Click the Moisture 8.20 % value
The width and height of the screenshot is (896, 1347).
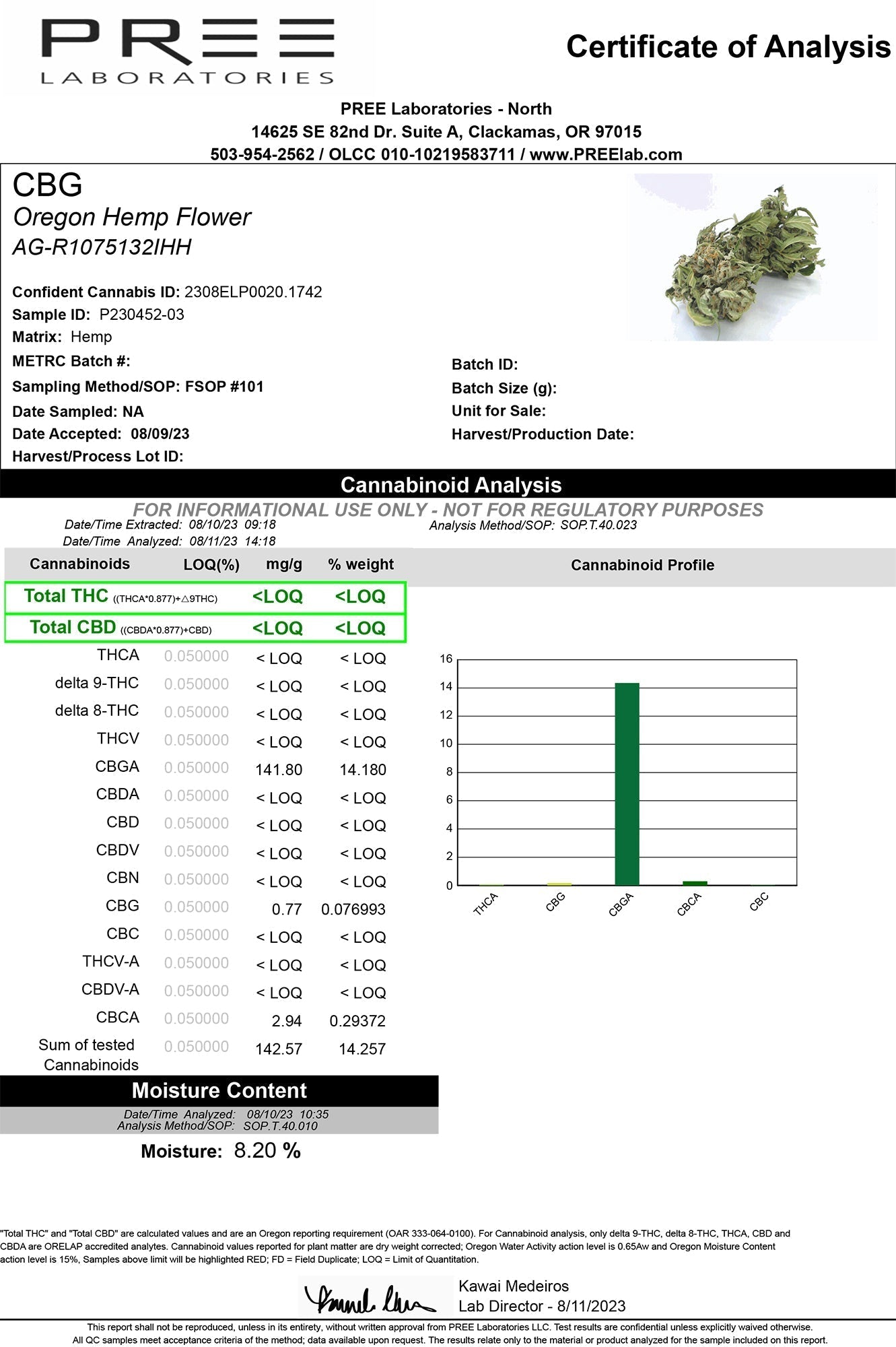[x=267, y=1150]
